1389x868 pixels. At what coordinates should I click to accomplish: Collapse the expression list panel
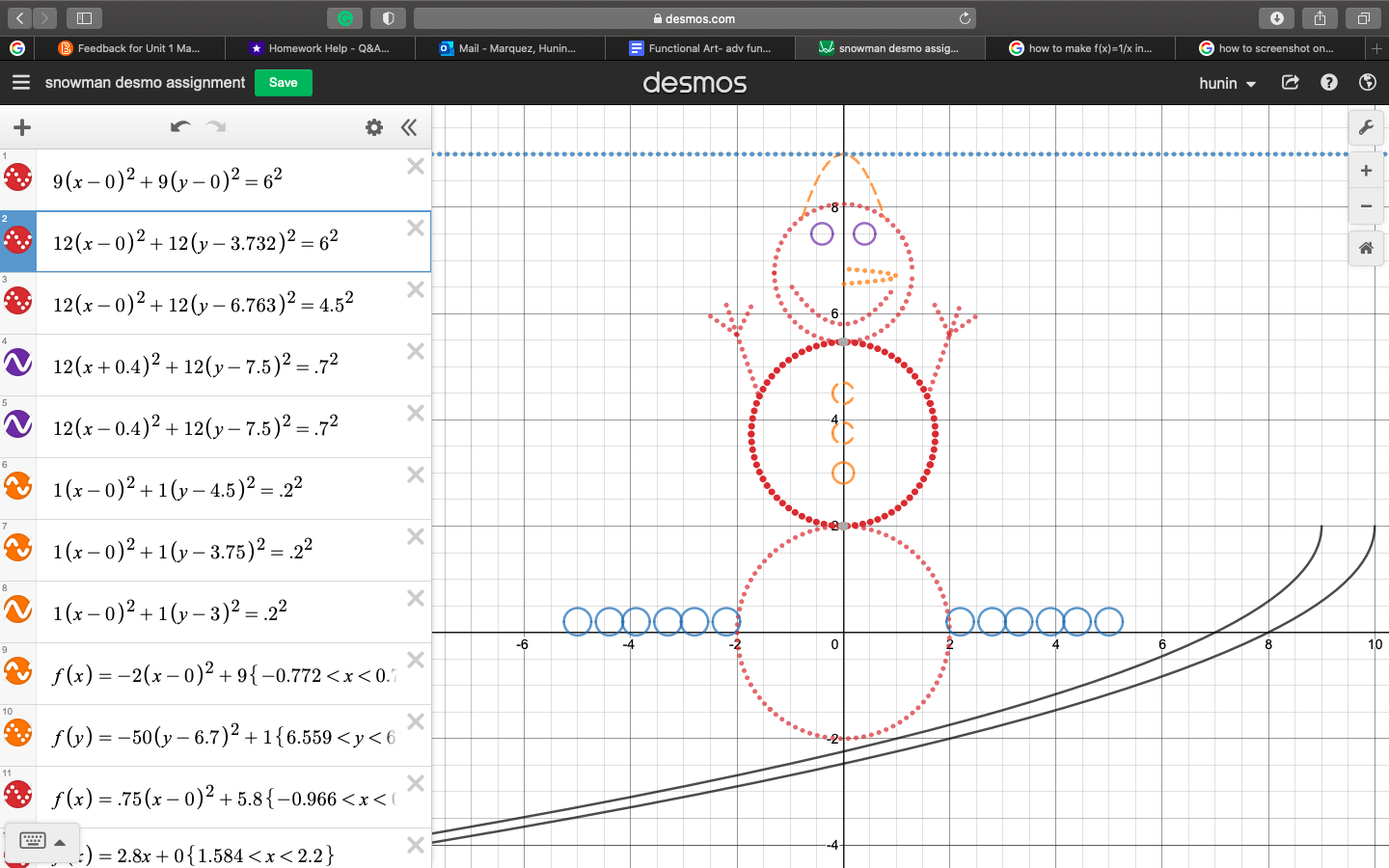[x=409, y=127]
